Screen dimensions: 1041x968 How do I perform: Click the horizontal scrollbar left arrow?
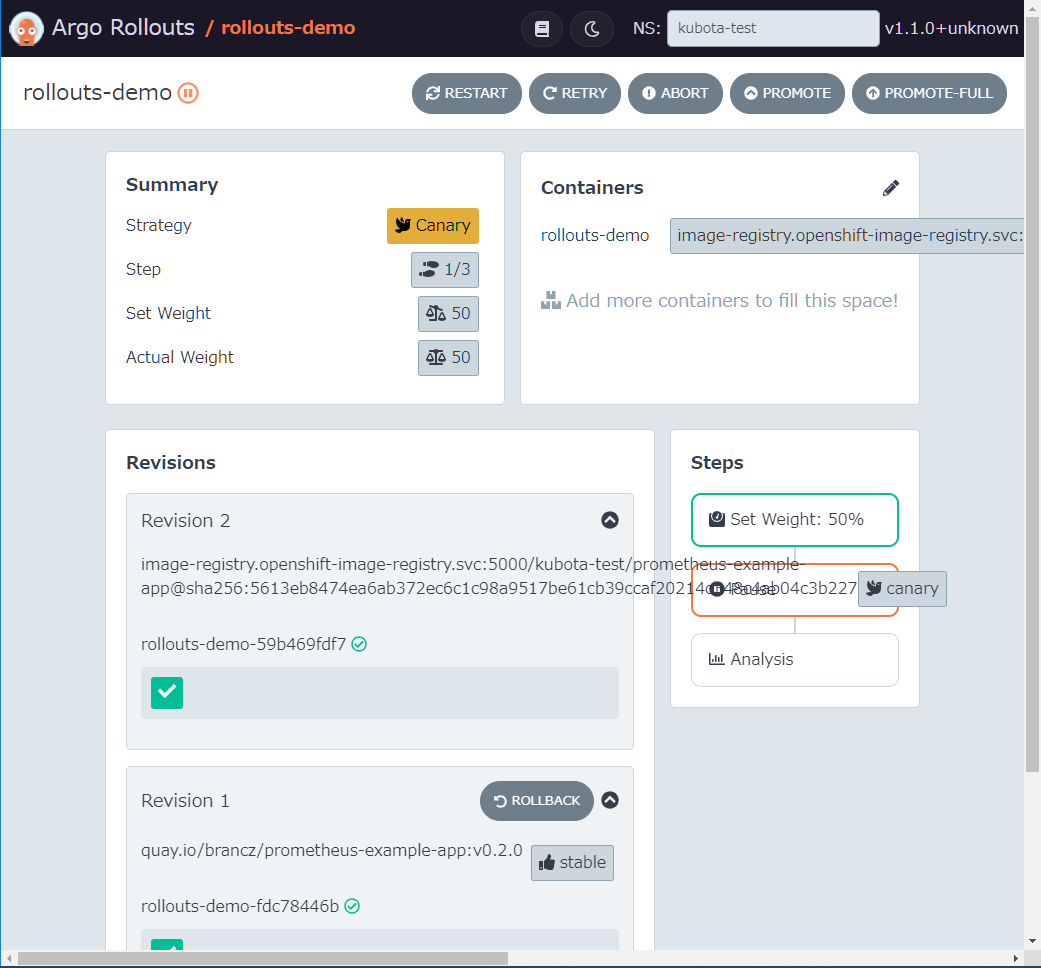(x=9, y=959)
